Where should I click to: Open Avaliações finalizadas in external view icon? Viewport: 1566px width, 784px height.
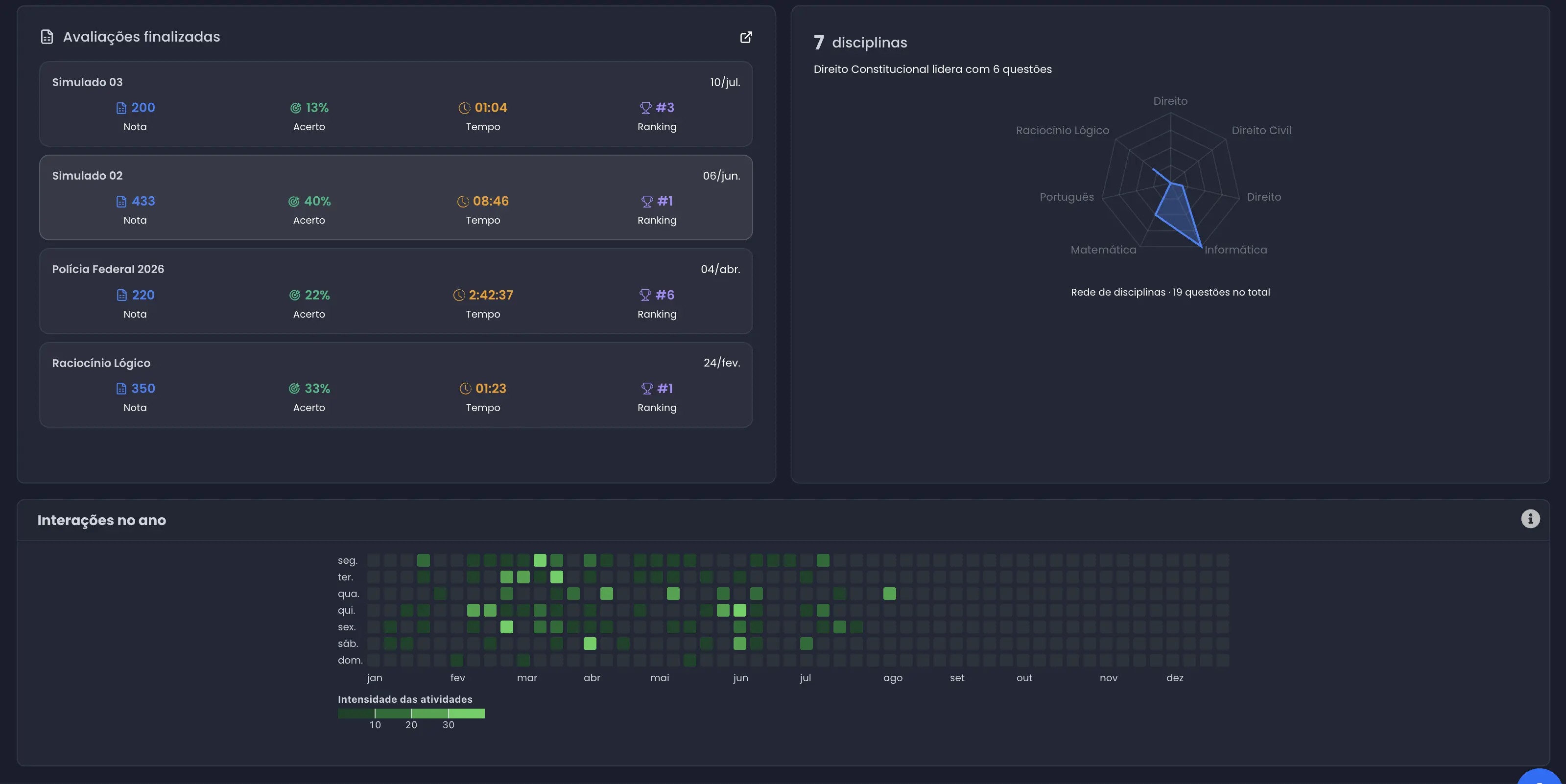point(746,37)
